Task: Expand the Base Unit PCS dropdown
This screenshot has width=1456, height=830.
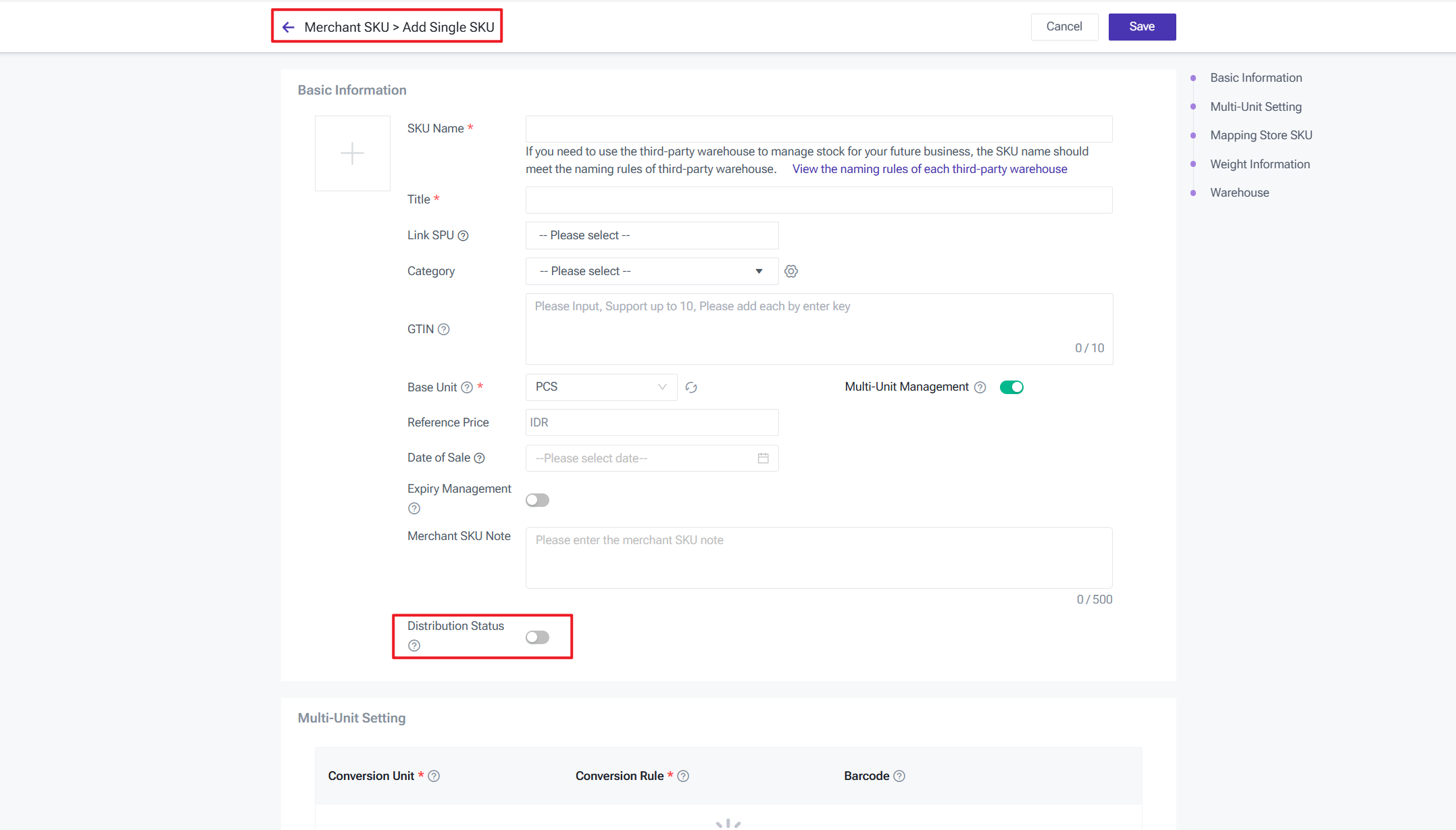Action: [601, 387]
